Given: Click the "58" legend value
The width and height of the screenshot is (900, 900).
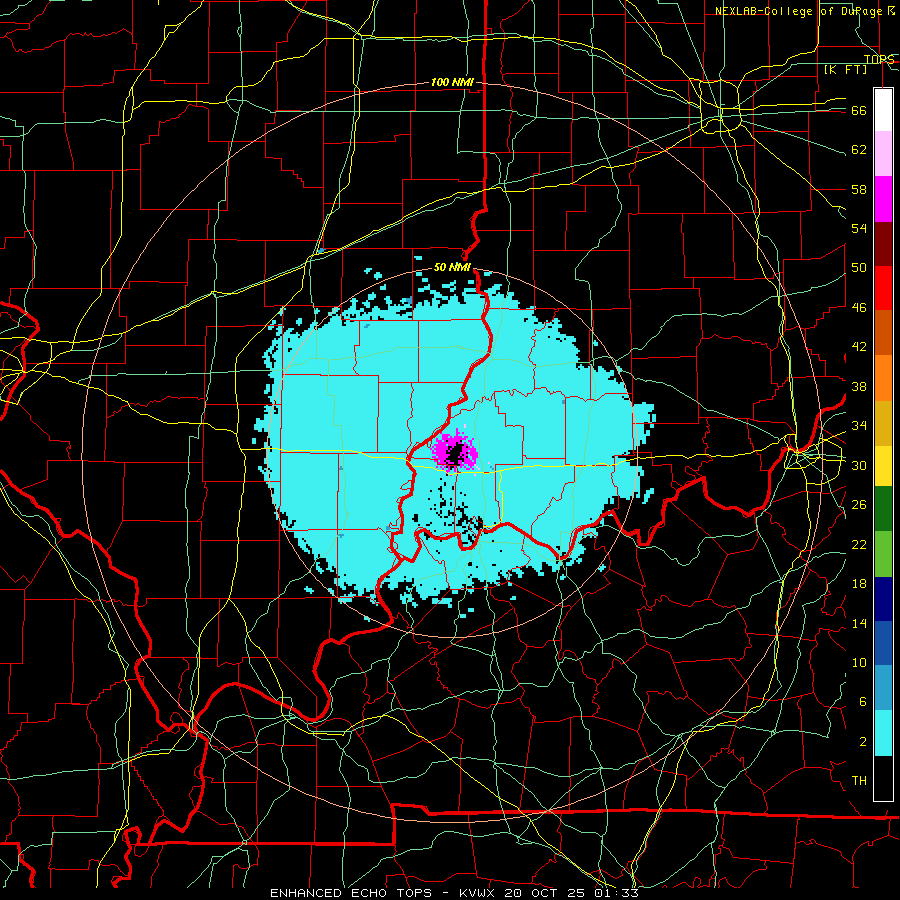Looking at the screenshot, I should pos(859,189).
